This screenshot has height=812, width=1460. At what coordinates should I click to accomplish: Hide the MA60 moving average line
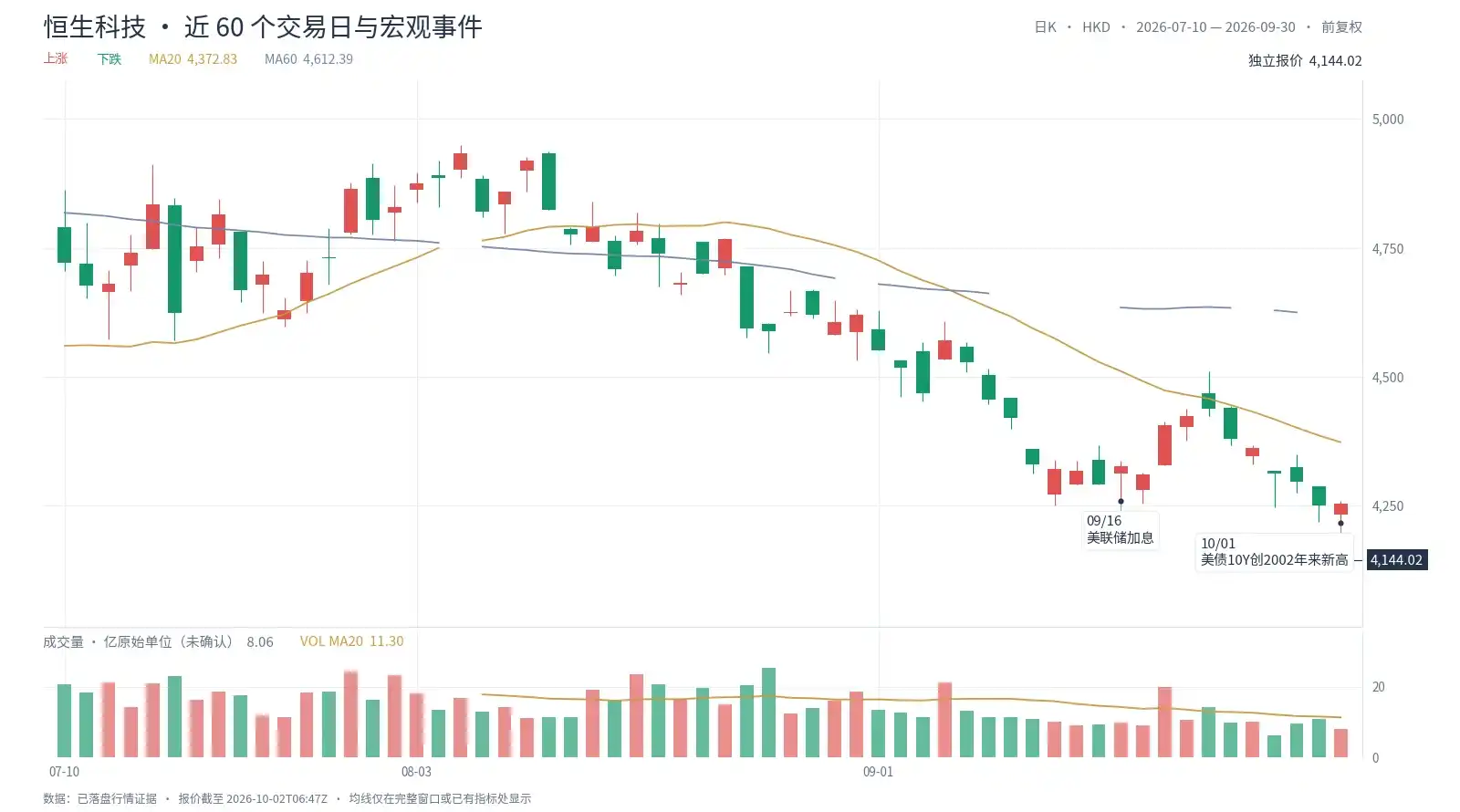308,58
